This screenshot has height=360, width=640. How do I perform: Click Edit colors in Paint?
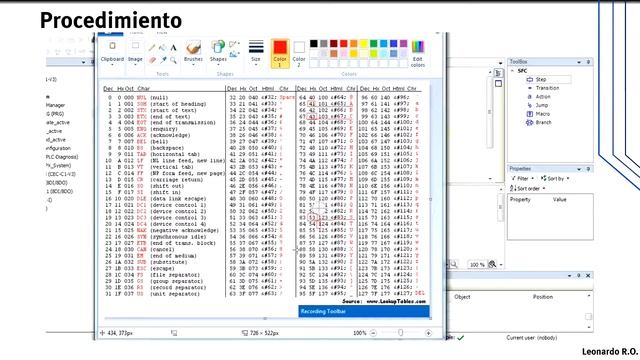pos(418,54)
